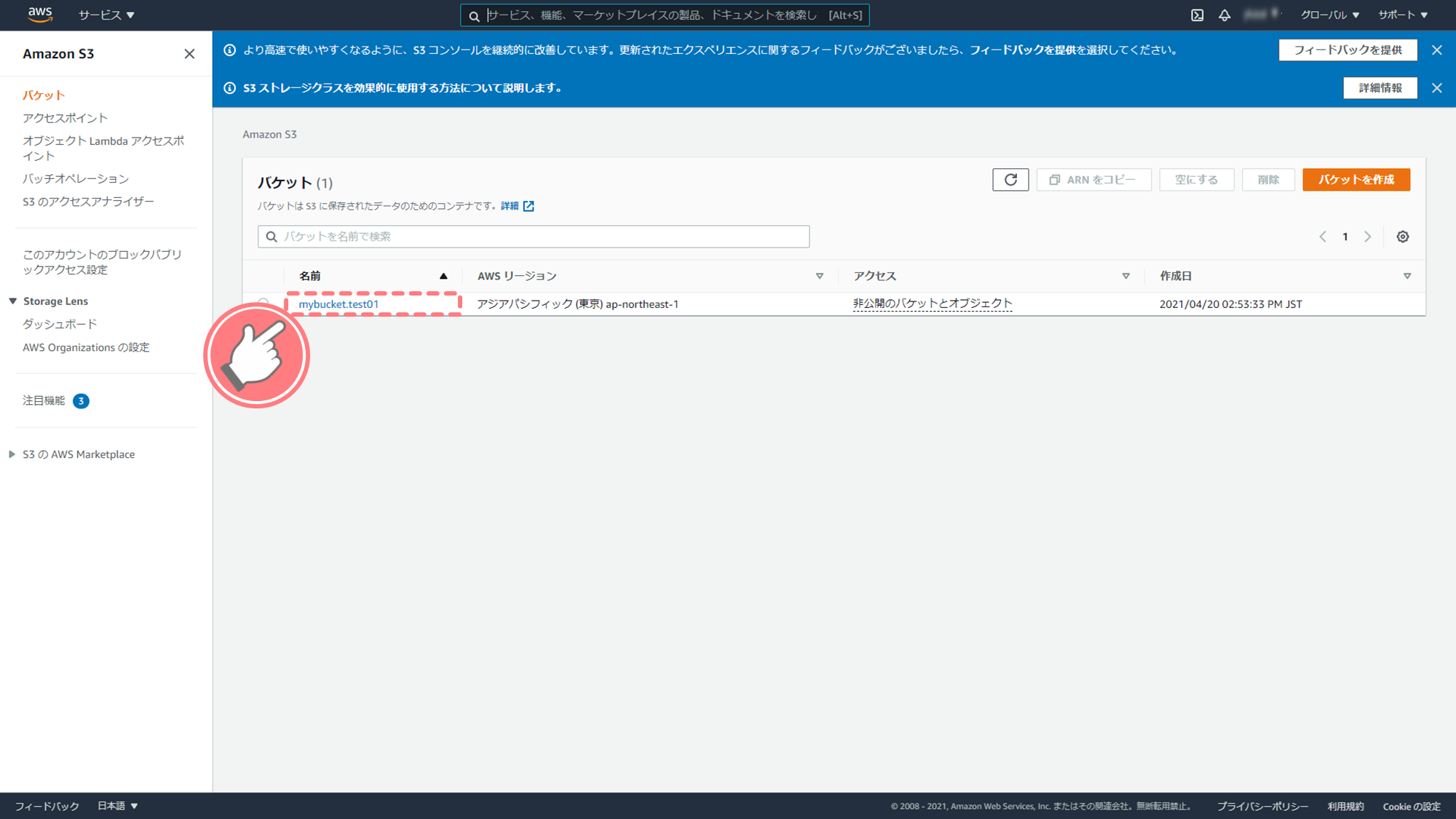Open S3 のアクセスアナライザー in sidebar

pos(88,202)
